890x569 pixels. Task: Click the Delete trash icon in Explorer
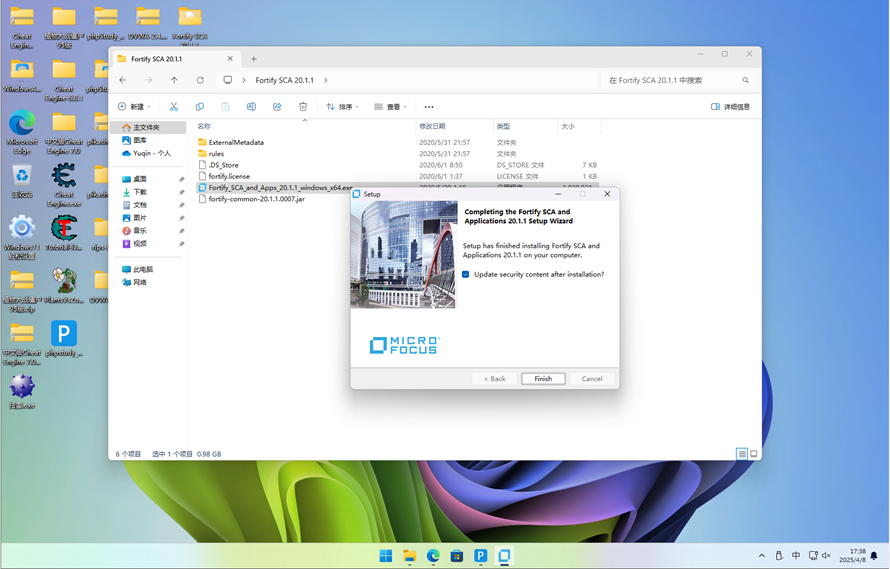(303, 107)
